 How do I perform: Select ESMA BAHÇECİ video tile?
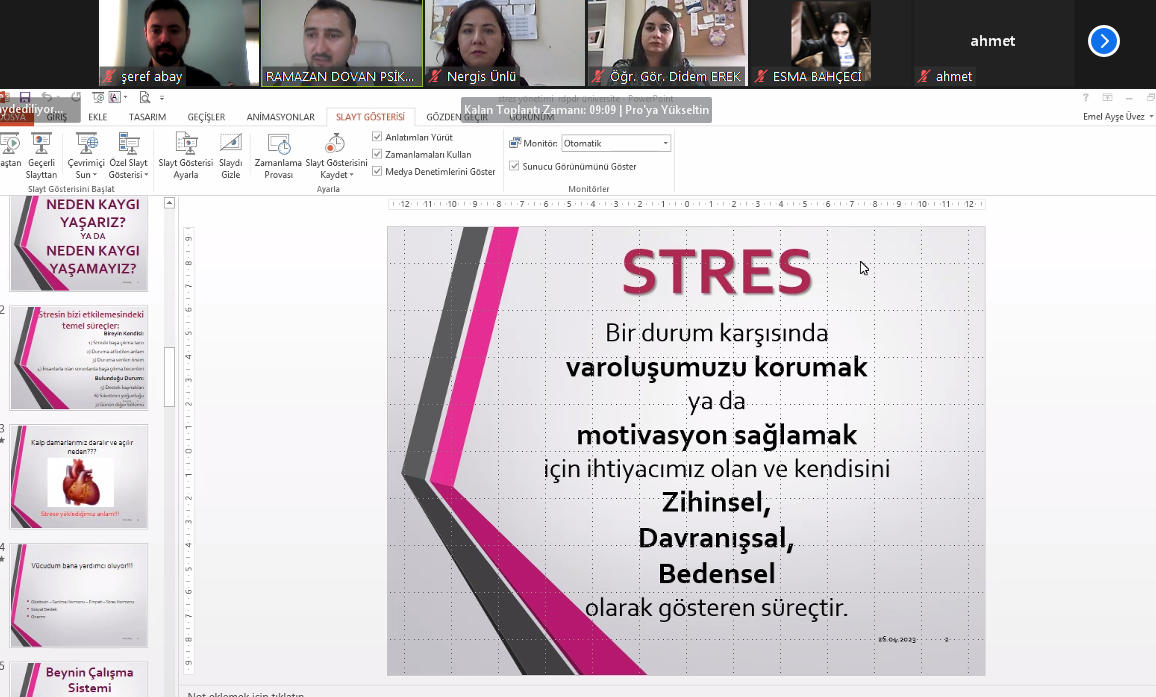click(x=830, y=43)
